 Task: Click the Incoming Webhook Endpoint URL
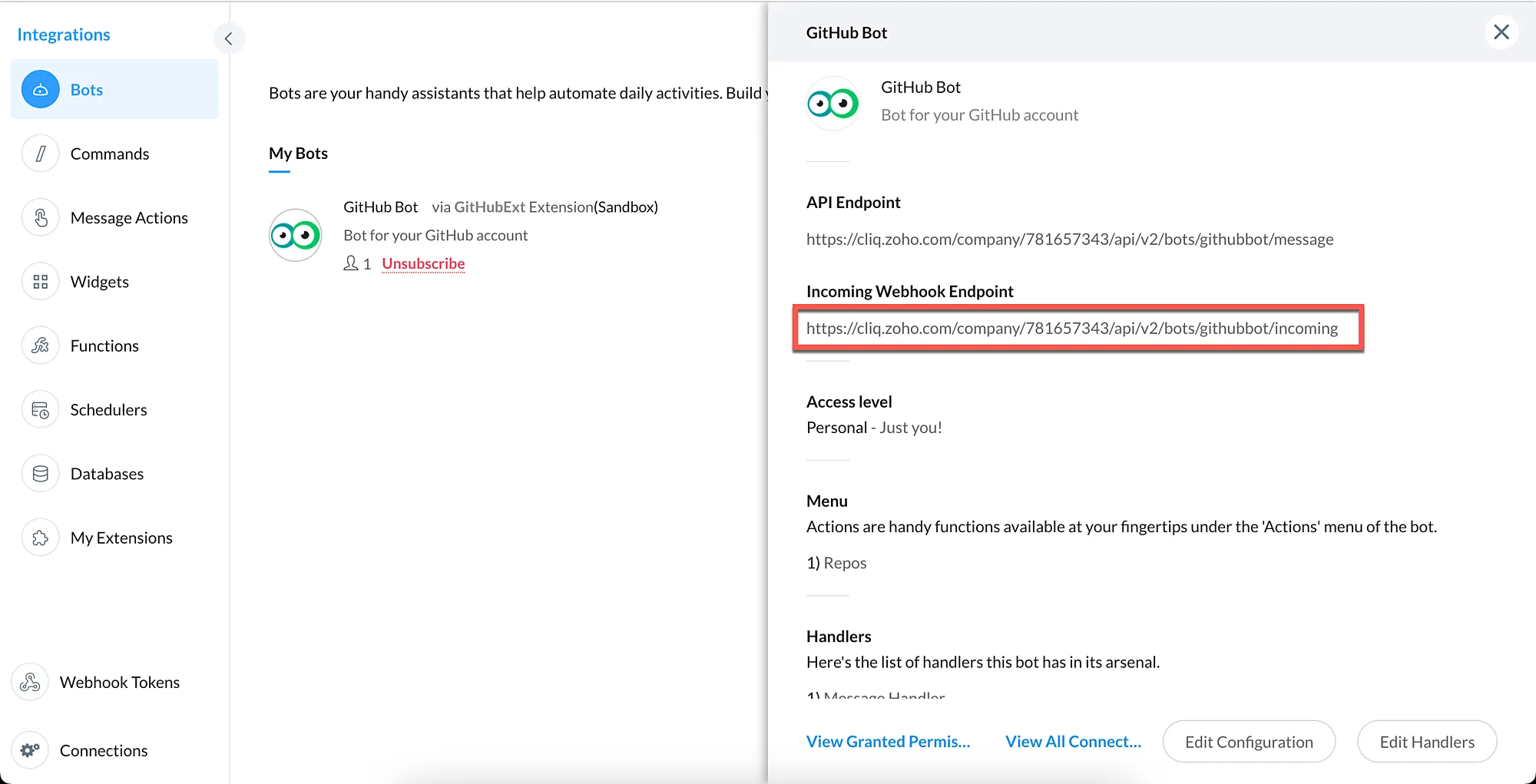click(x=1071, y=329)
